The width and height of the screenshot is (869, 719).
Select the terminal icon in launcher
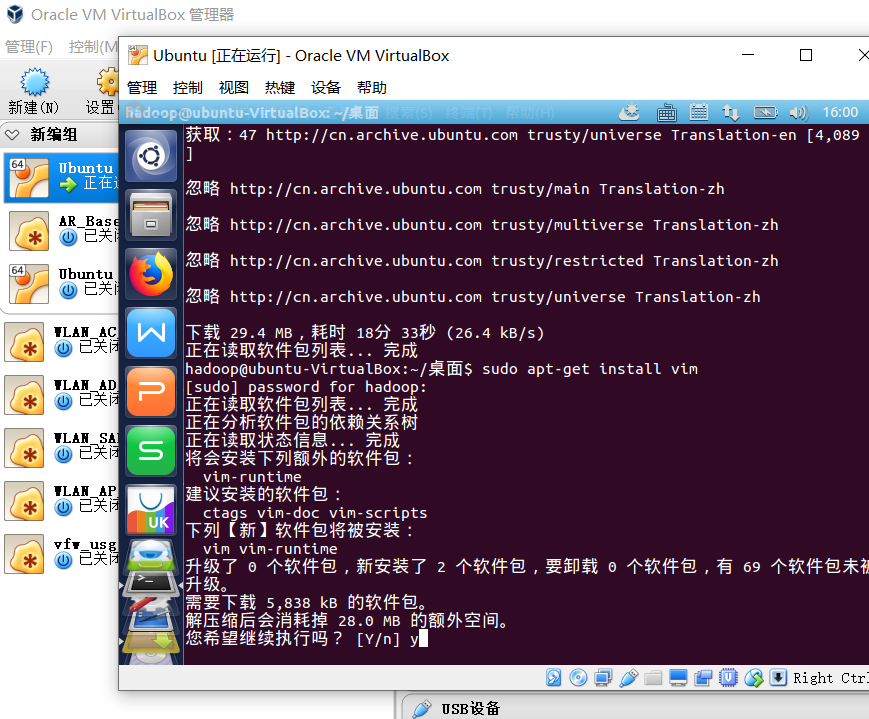click(151, 582)
